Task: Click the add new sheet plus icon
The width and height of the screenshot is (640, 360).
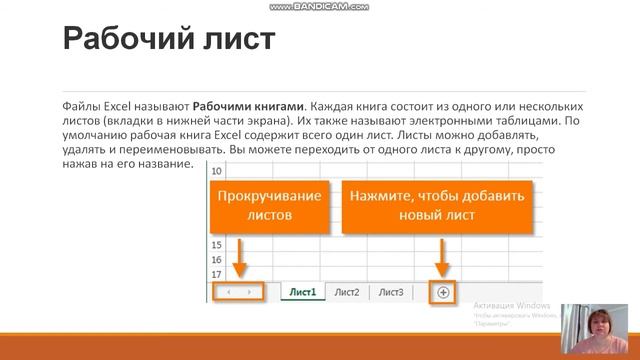Action: [443, 292]
